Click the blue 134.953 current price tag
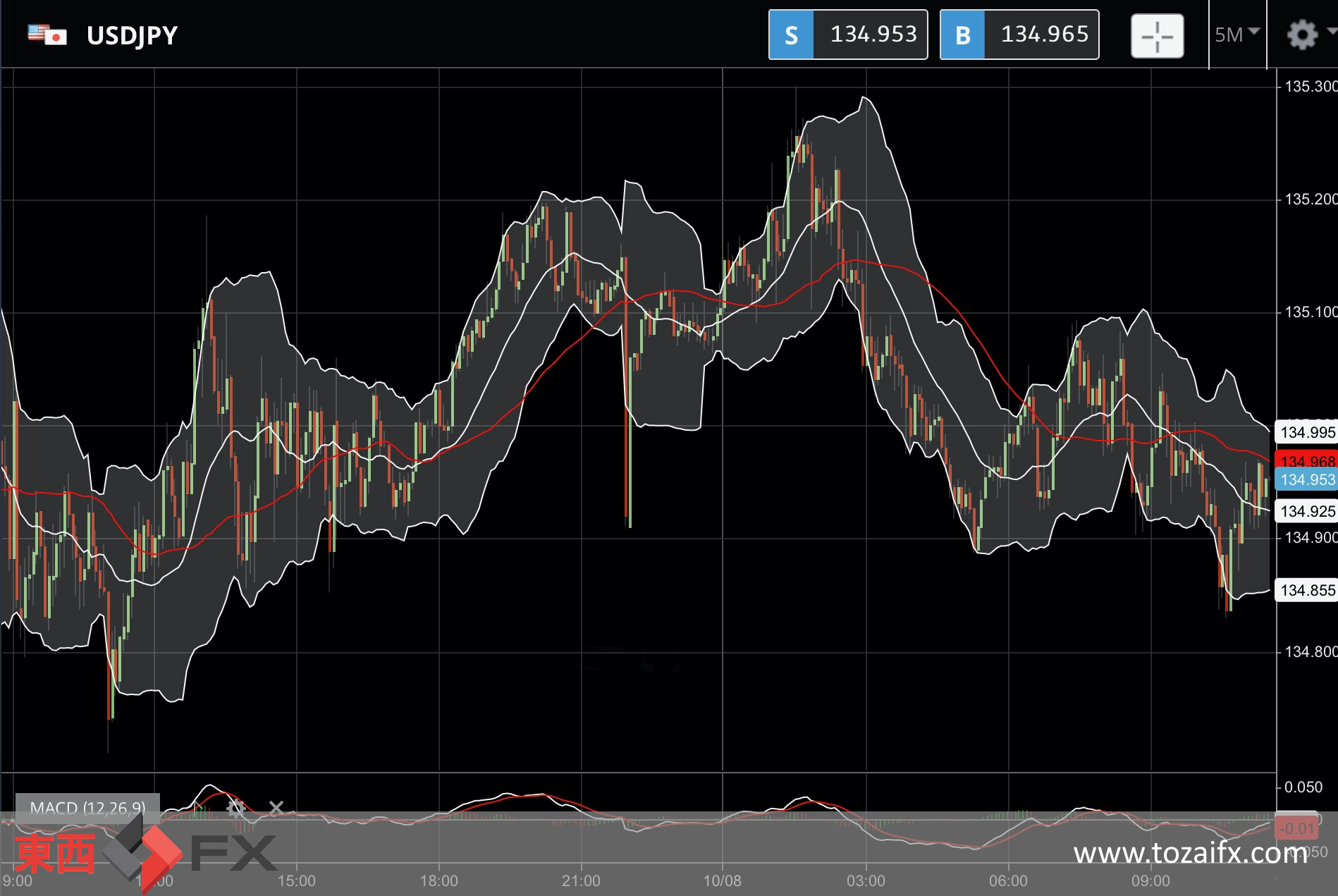 [1307, 479]
